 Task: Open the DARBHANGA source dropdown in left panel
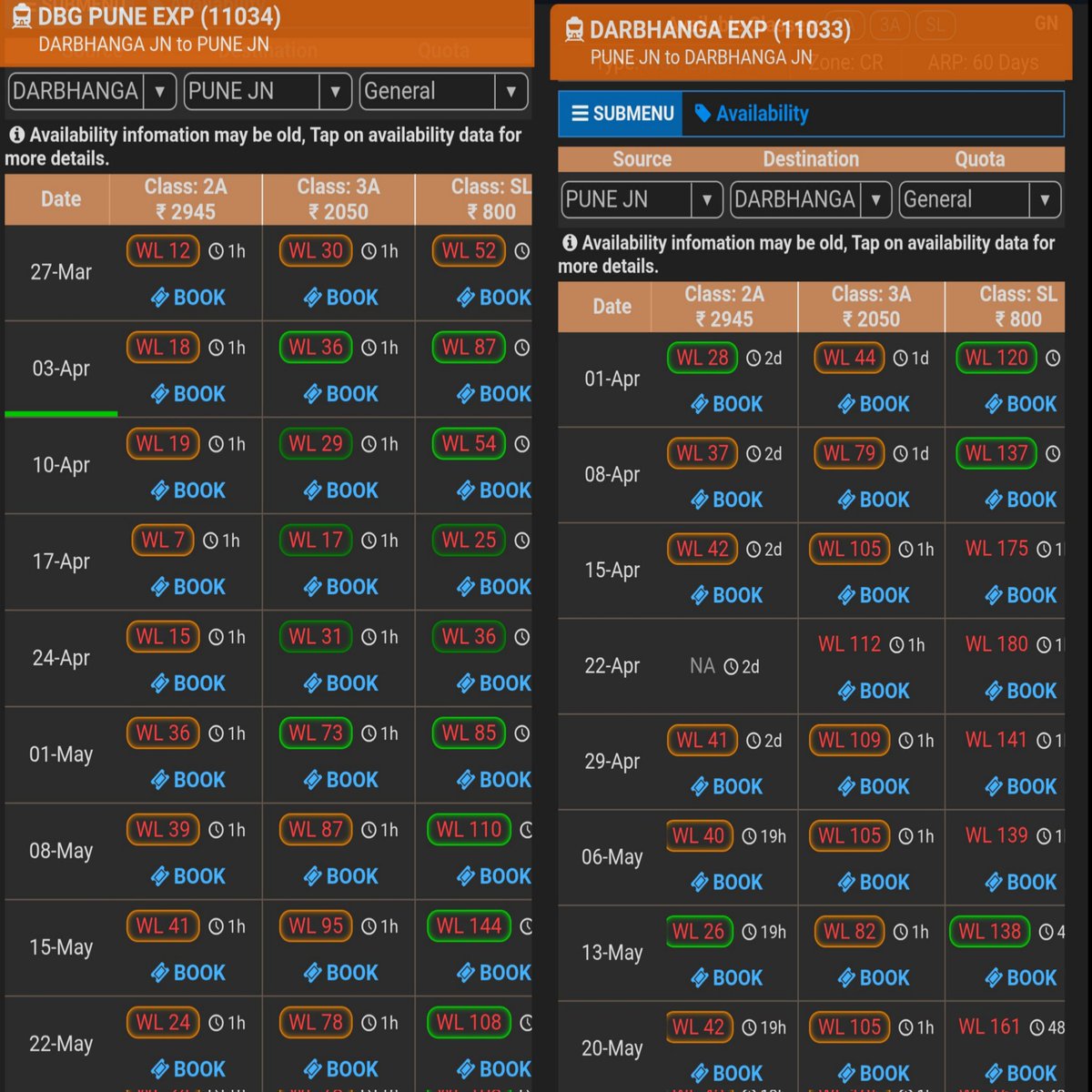91,91
